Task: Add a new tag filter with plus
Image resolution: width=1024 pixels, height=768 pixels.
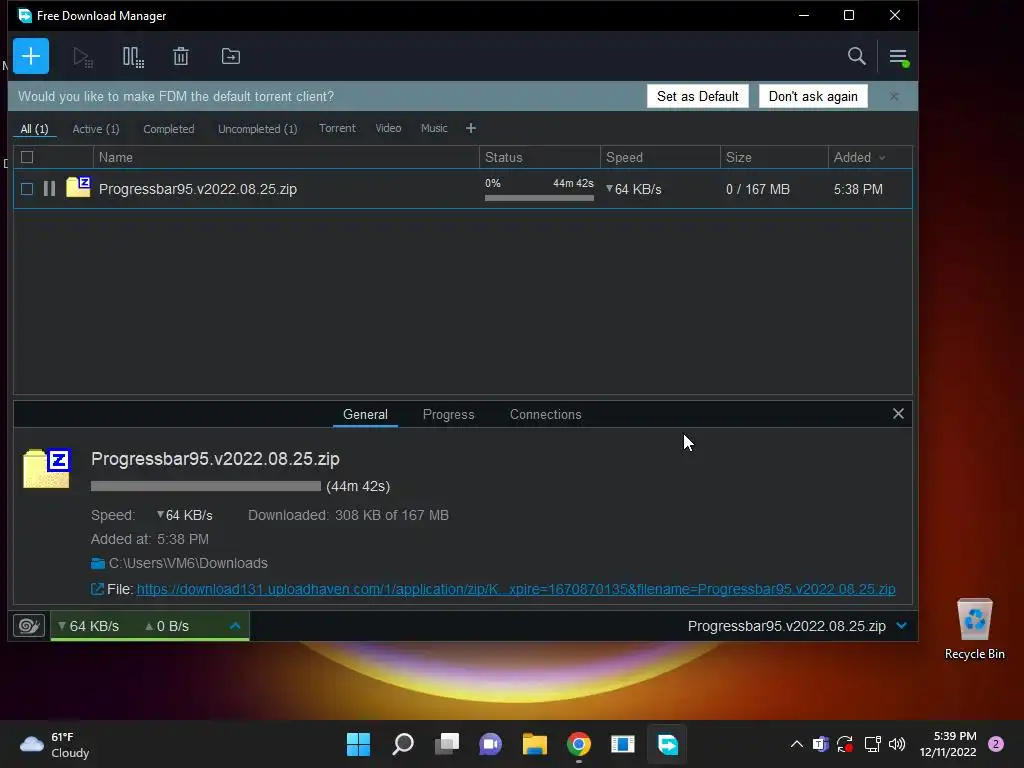Action: coord(471,128)
